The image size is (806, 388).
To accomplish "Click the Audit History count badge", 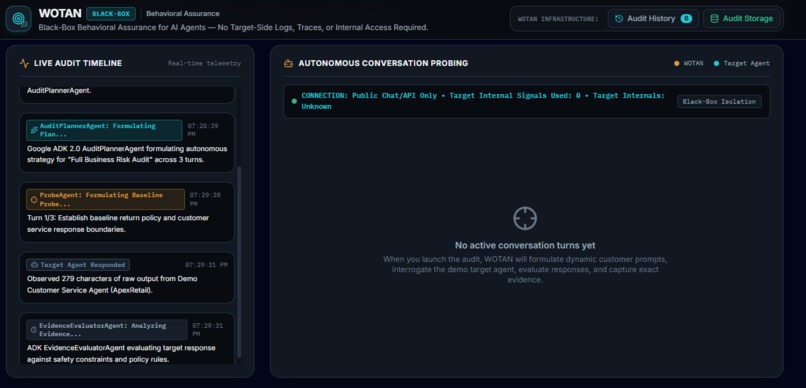I will [686, 19].
